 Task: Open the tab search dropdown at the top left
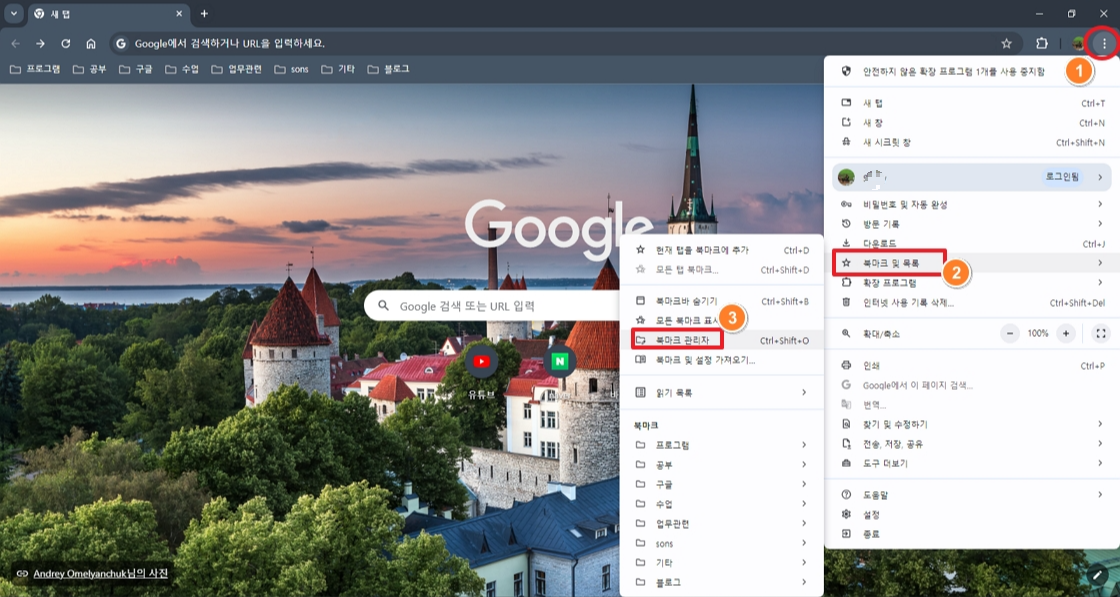tap(14, 14)
